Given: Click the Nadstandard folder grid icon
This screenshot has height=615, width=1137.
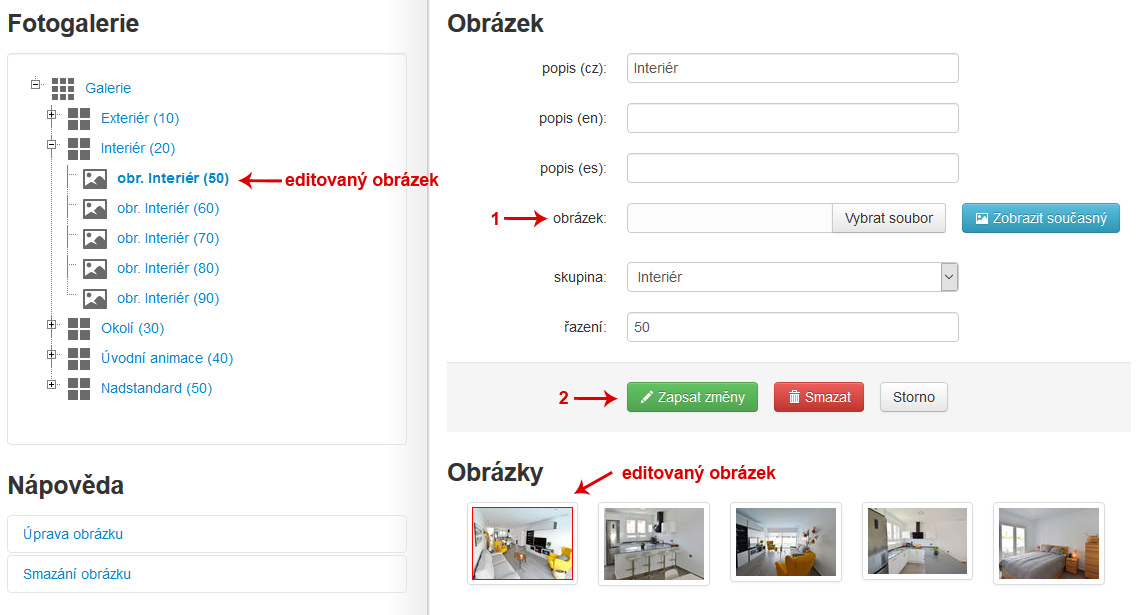Looking at the screenshot, I should pyautogui.click(x=79, y=389).
